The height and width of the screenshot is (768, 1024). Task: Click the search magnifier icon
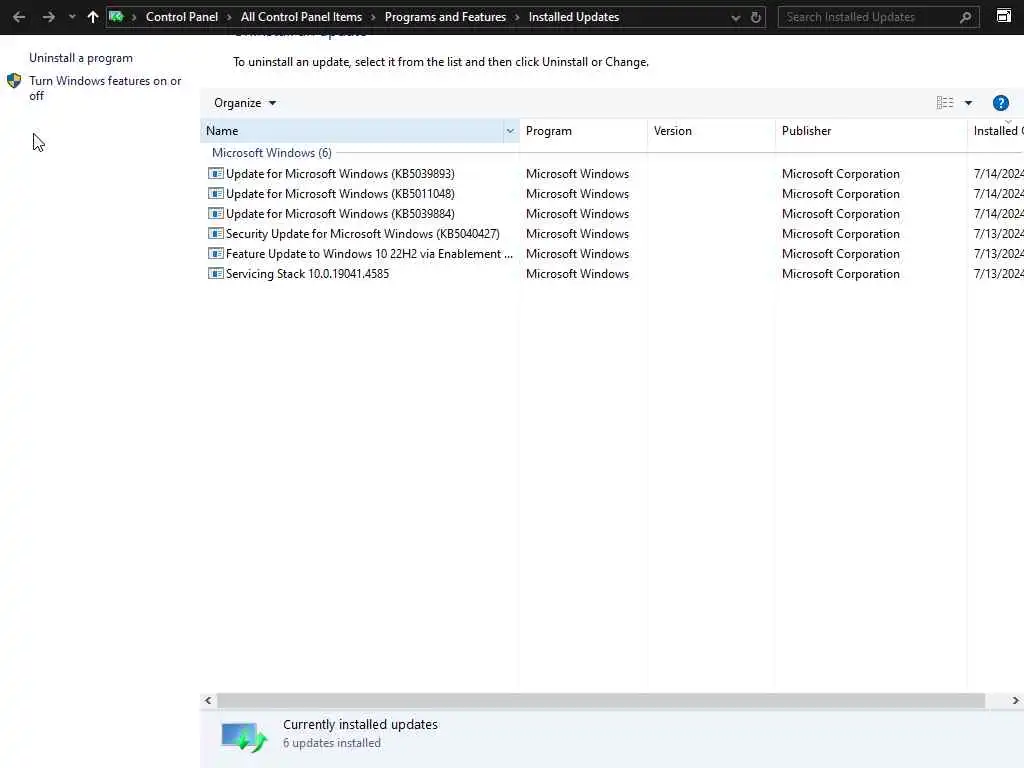coord(965,18)
